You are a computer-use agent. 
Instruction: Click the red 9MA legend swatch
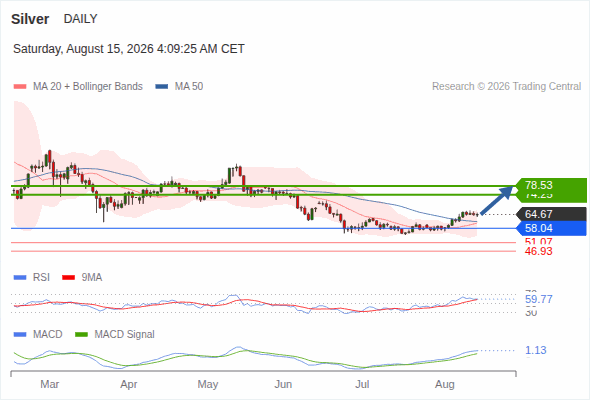pos(68,278)
